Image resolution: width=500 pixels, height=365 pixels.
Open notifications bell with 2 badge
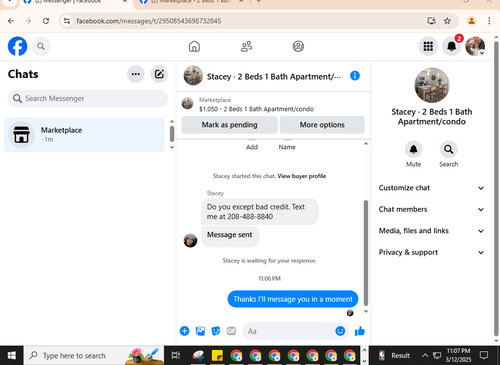click(452, 46)
